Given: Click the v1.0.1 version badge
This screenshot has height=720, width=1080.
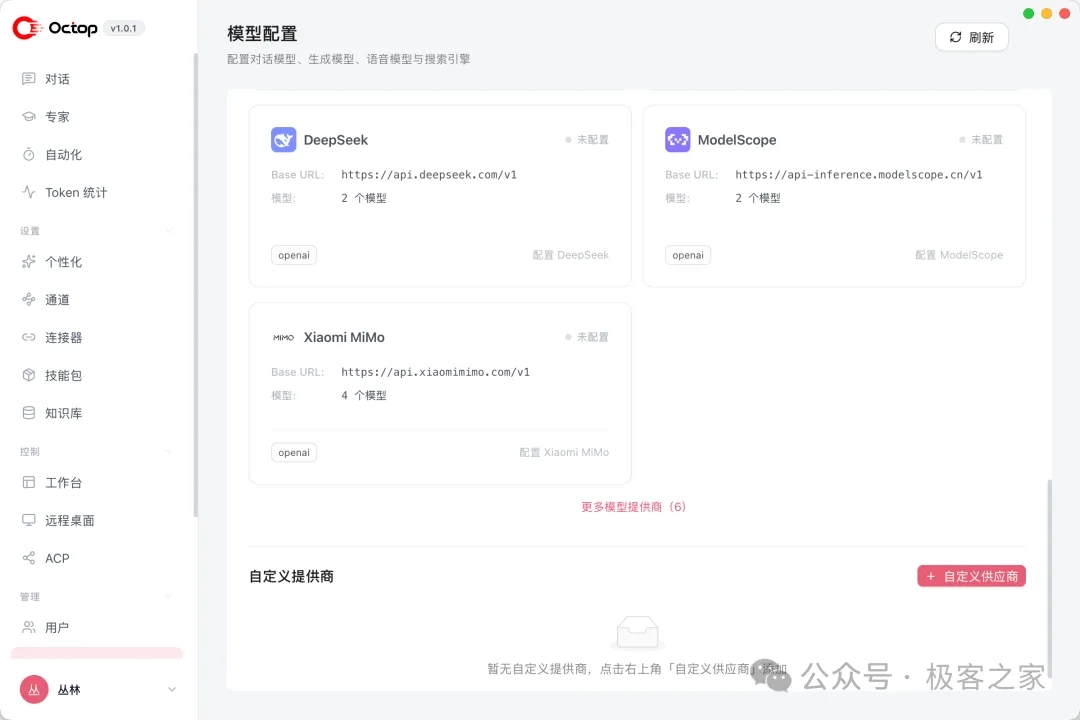Looking at the screenshot, I should click(x=123, y=28).
